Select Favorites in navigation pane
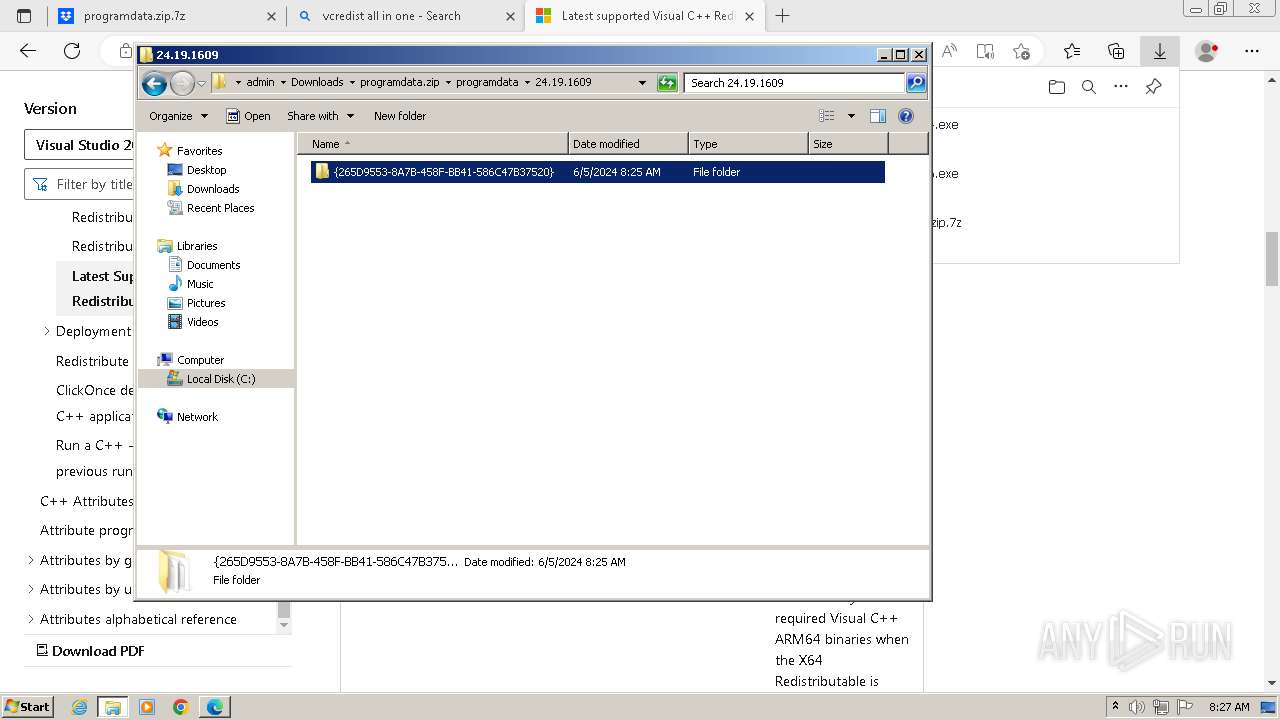This screenshot has width=1280, height=720. coord(199,151)
